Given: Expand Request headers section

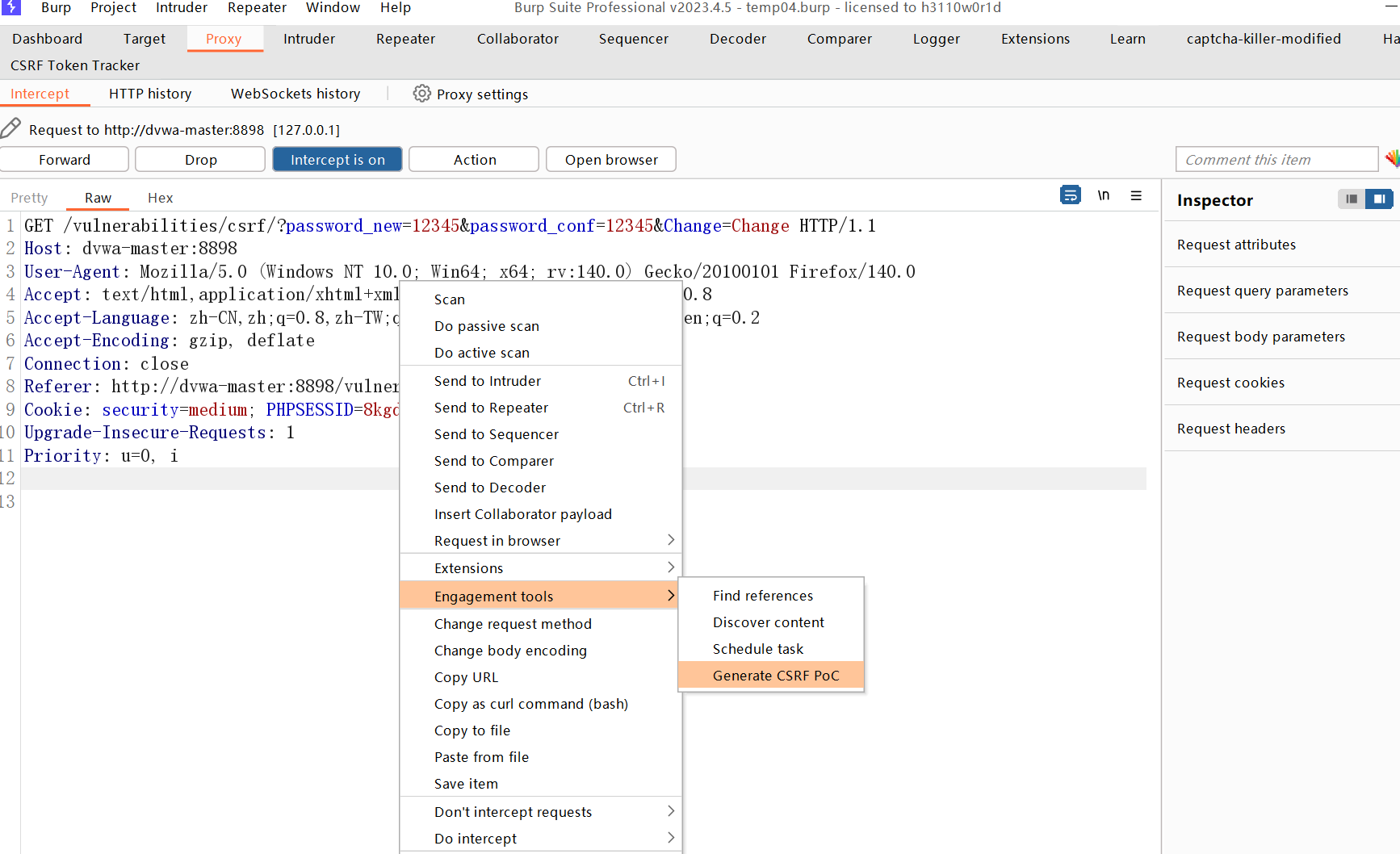Looking at the screenshot, I should click(x=1282, y=429).
